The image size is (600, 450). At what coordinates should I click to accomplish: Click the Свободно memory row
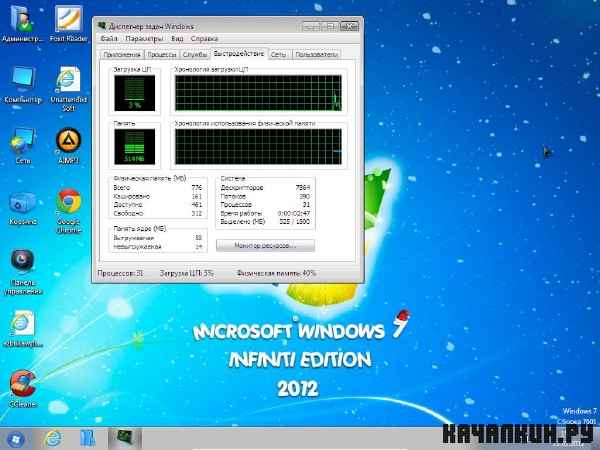coord(158,214)
